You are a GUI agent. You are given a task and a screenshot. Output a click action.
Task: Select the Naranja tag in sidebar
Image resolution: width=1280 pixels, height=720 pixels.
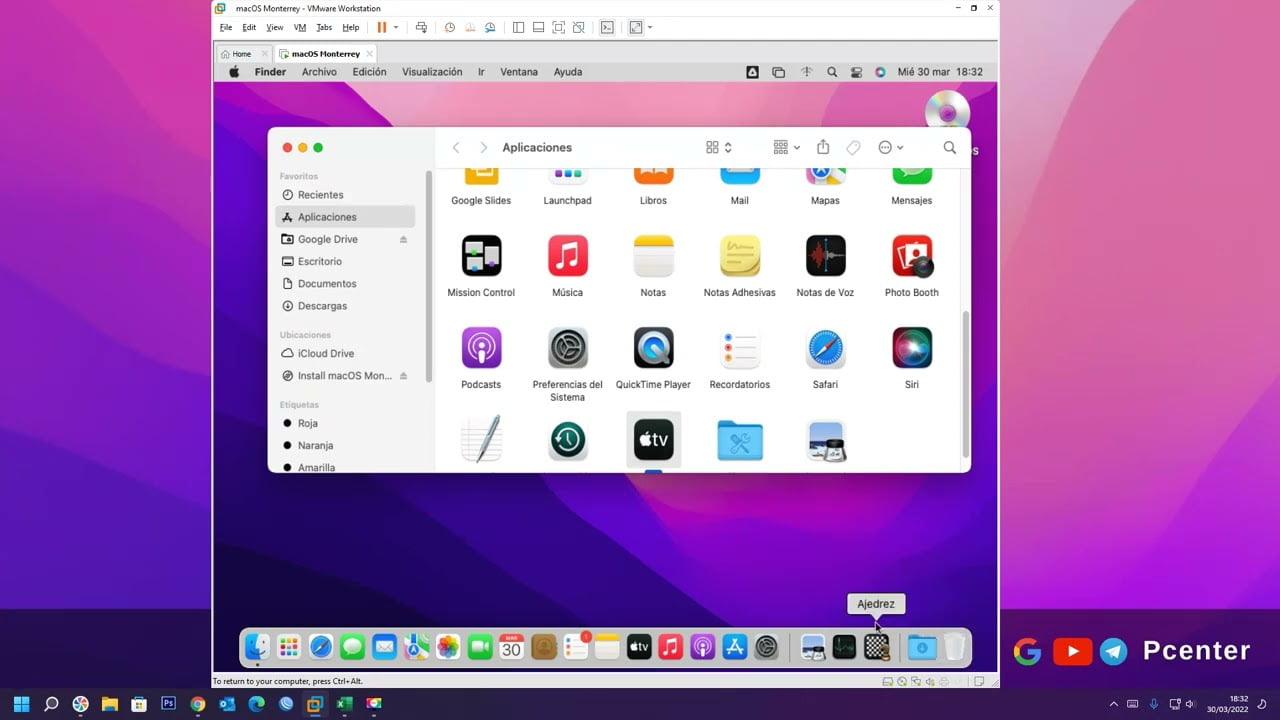[x=345, y=445]
